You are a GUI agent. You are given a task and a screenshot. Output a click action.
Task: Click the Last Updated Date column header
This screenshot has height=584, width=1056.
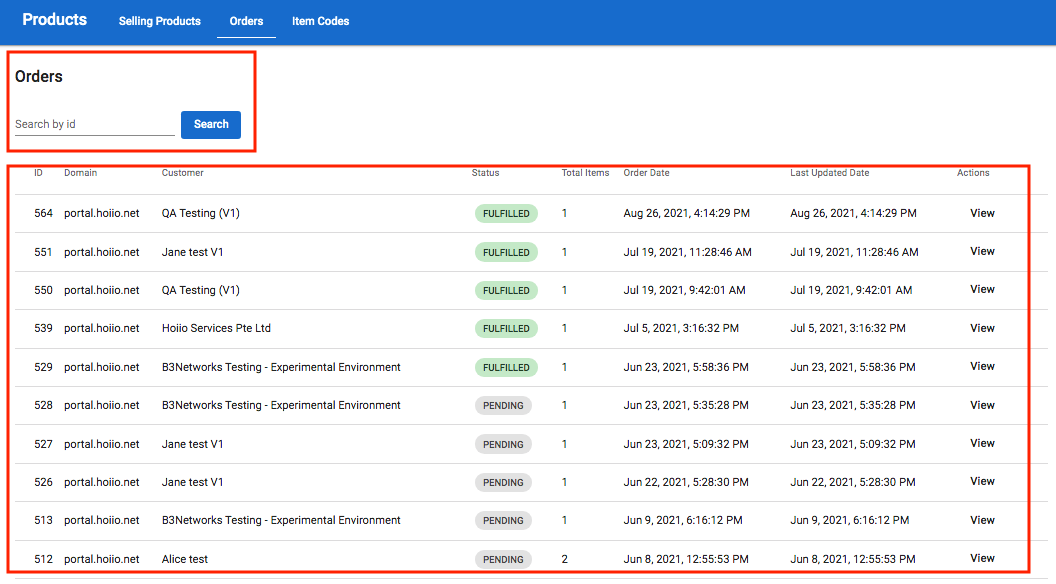tap(830, 173)
